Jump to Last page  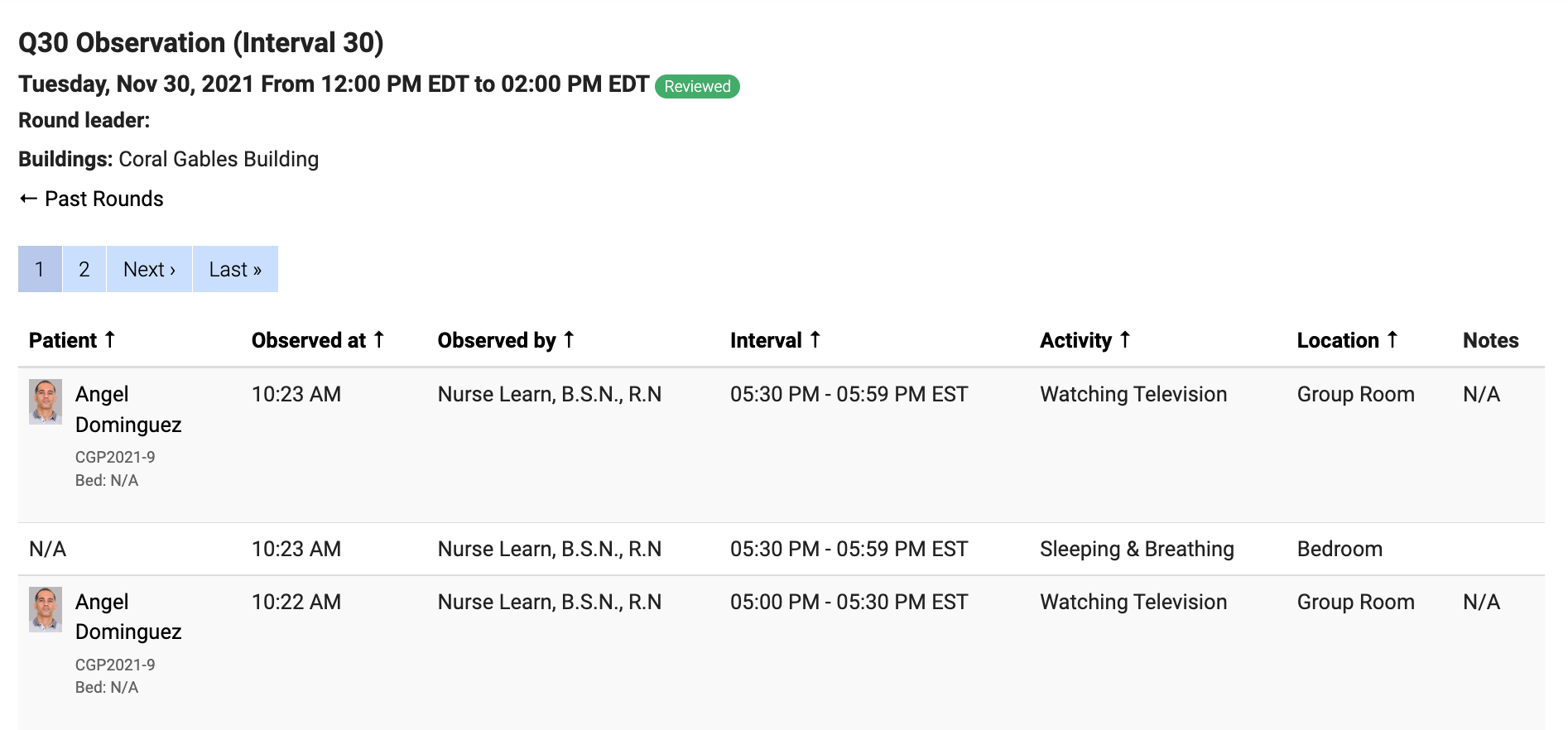pos(235,269)
